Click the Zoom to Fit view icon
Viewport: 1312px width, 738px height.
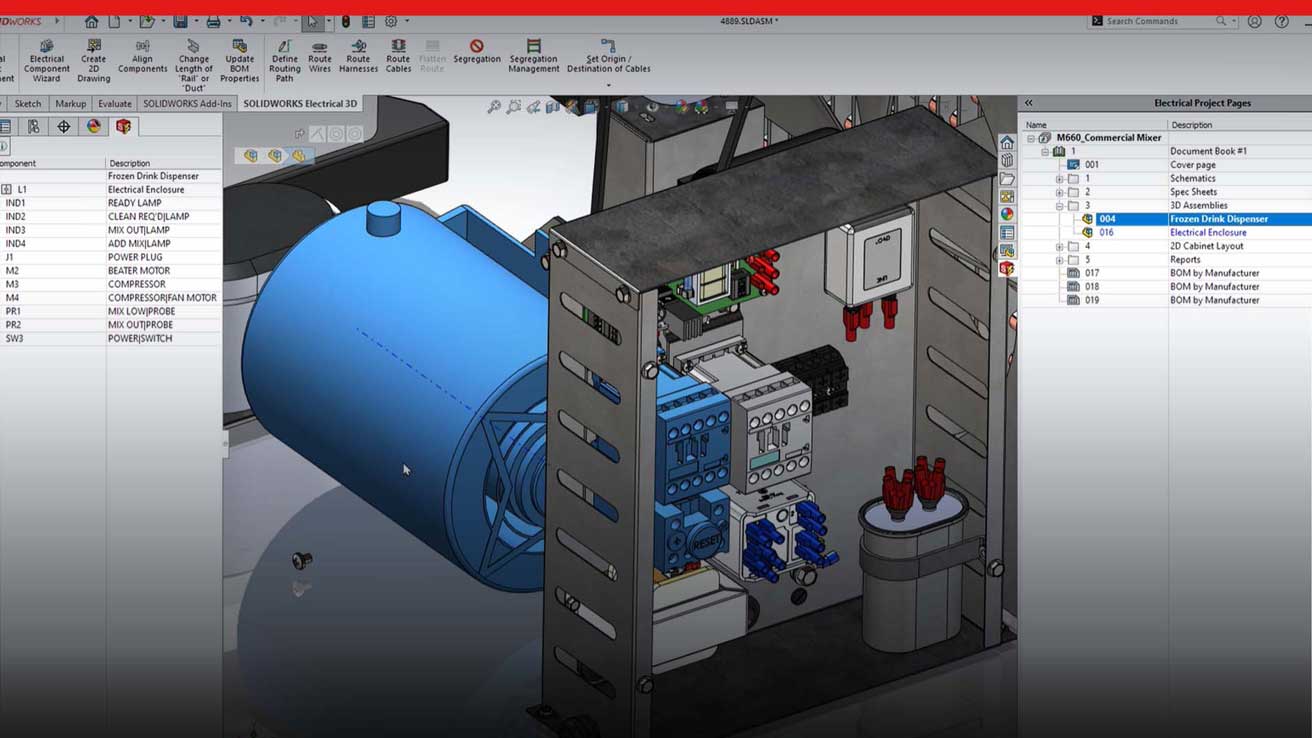[x=494, y=107]
